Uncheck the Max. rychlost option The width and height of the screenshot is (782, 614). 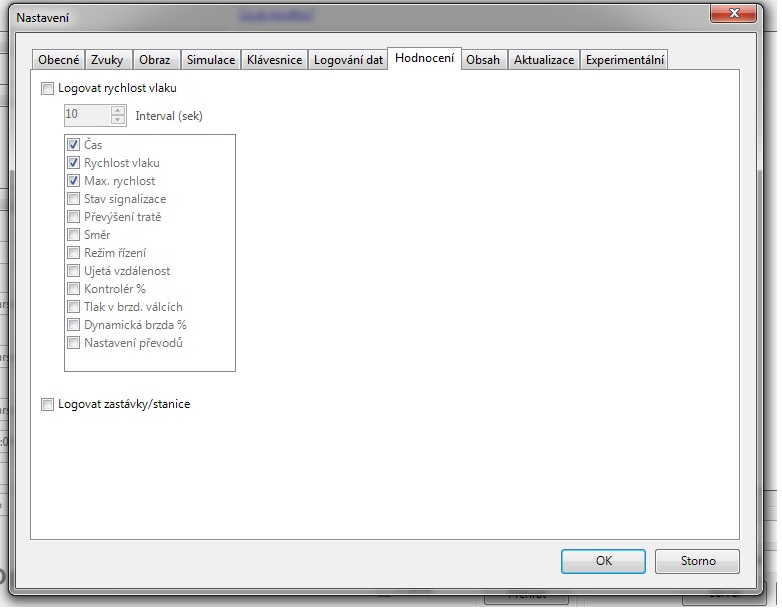pos(74,181)
